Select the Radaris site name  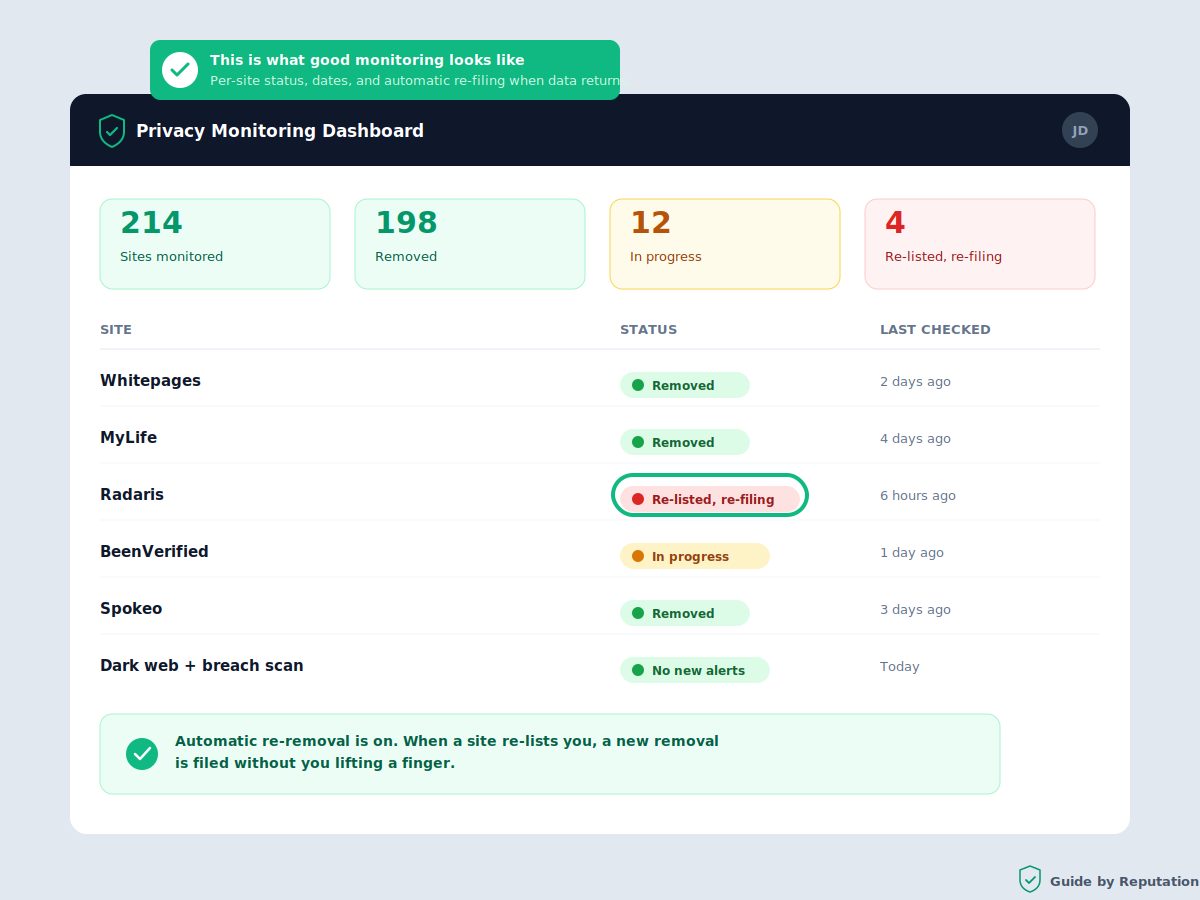[x=132, y=495]
